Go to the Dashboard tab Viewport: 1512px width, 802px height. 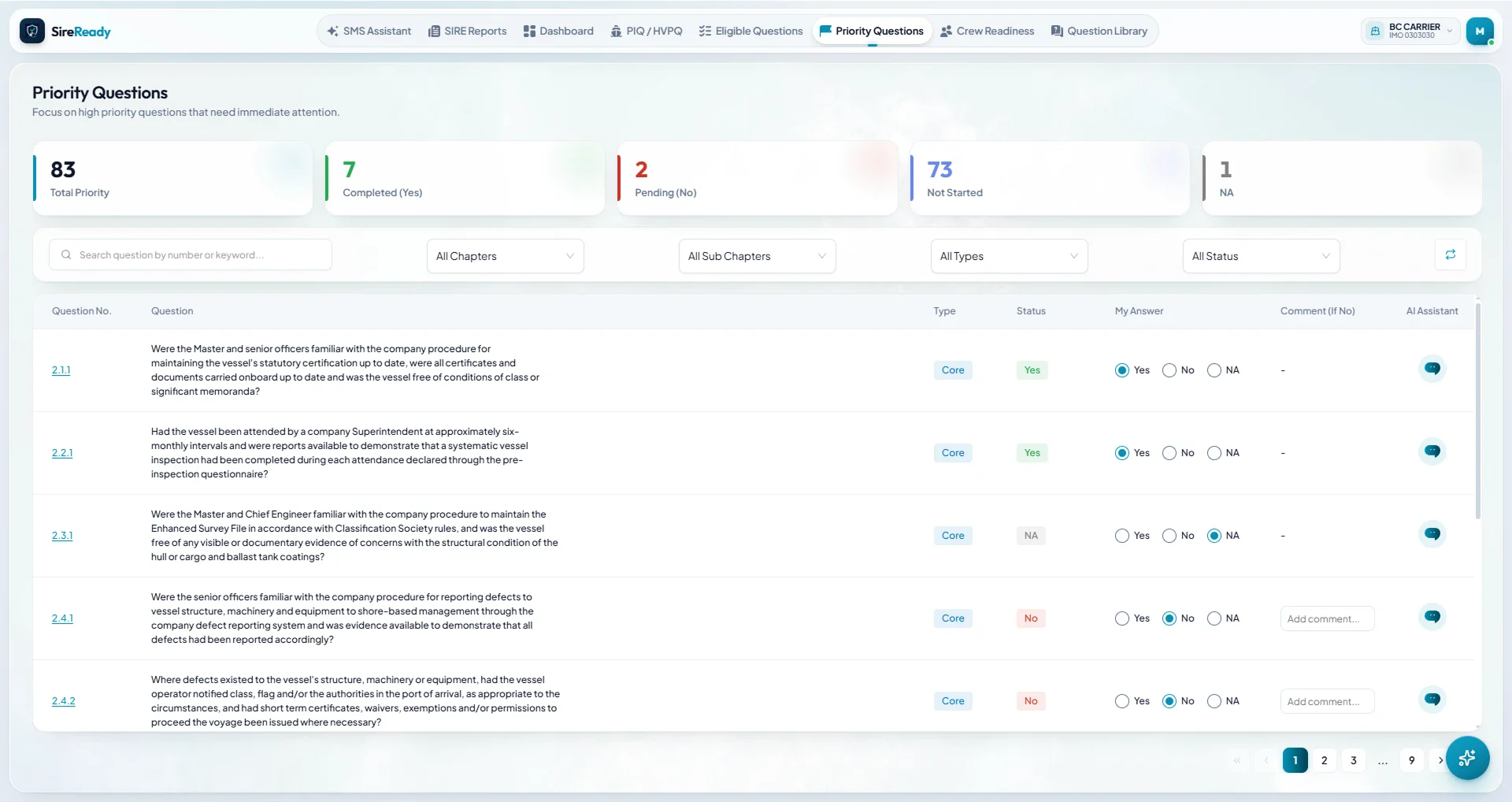point(558,32)
